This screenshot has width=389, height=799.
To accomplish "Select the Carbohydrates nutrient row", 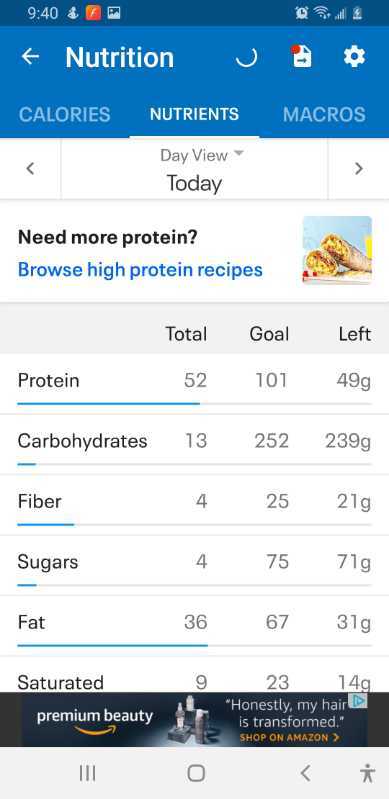I will (194, 445).
